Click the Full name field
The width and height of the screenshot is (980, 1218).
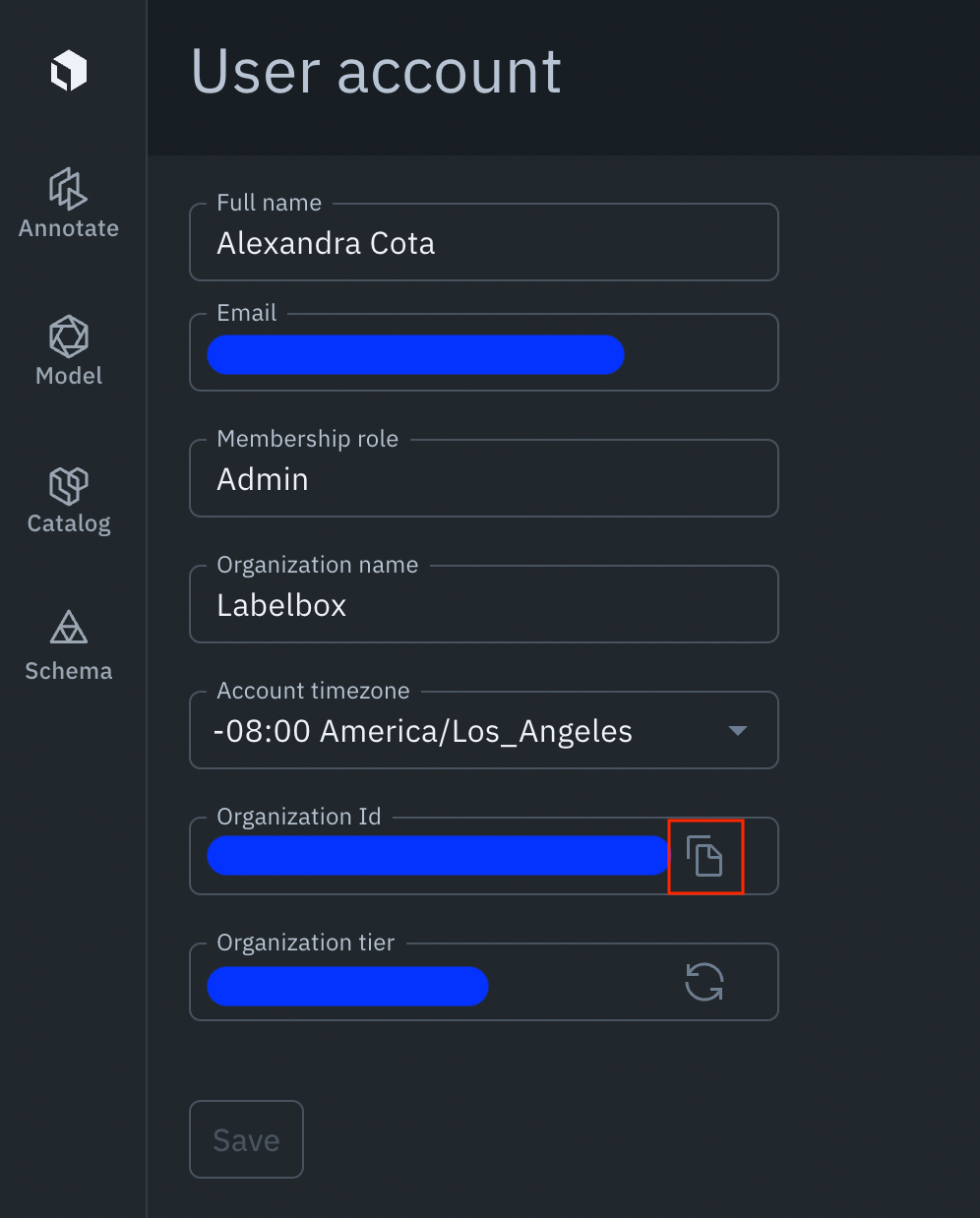[x=484, y=242]
